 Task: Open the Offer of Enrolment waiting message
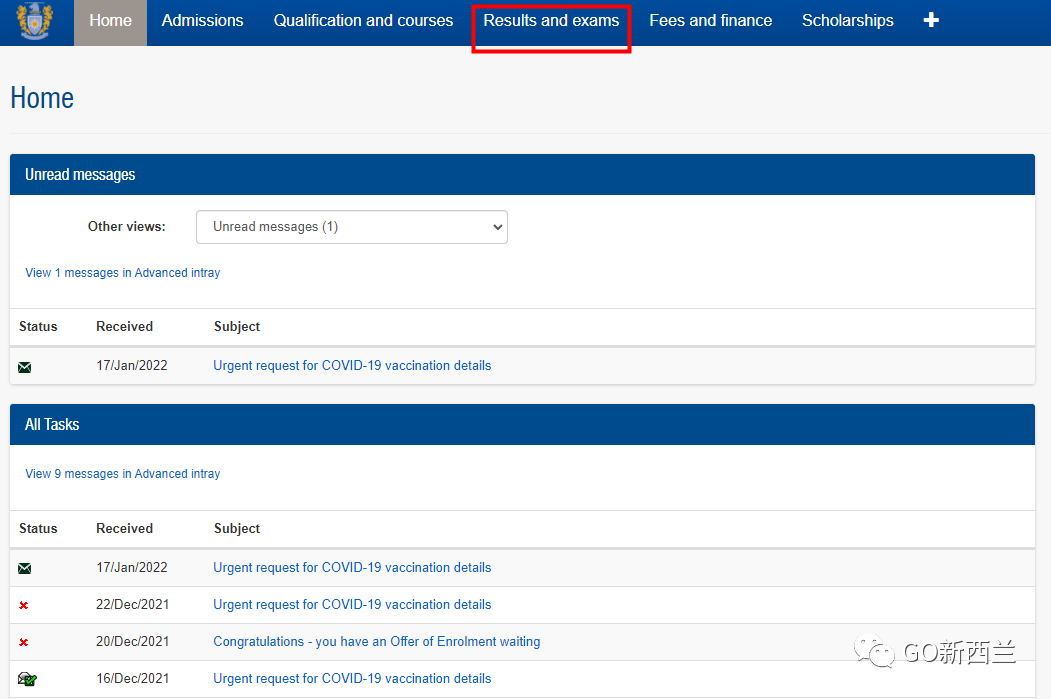tap(377, 641)
